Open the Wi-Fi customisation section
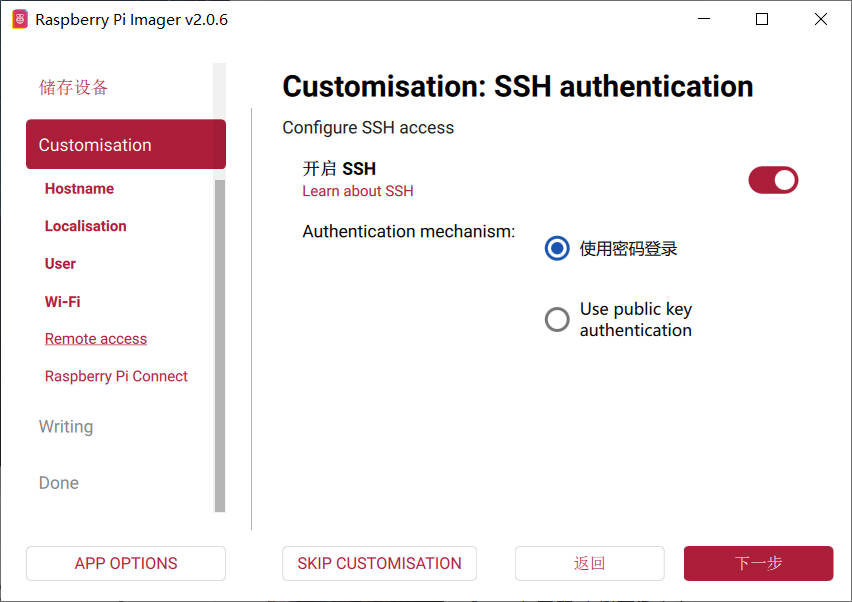Viewport: 852px width, 602px height. tap(62, 302)
